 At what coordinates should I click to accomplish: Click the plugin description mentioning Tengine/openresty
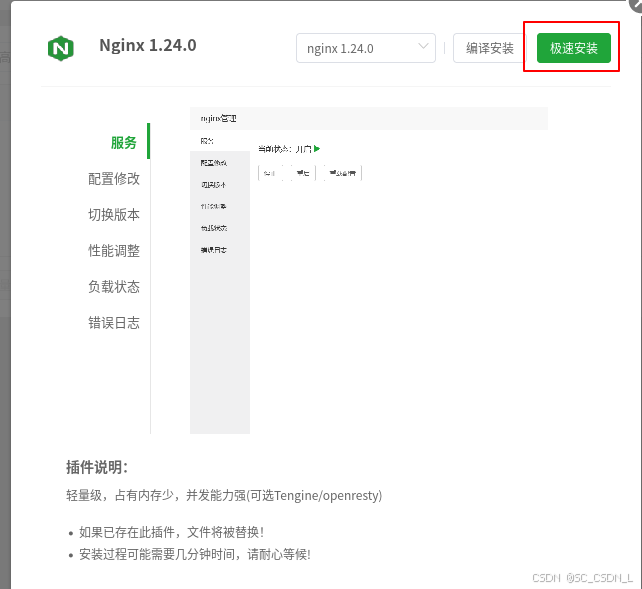(x=224, y=495)
